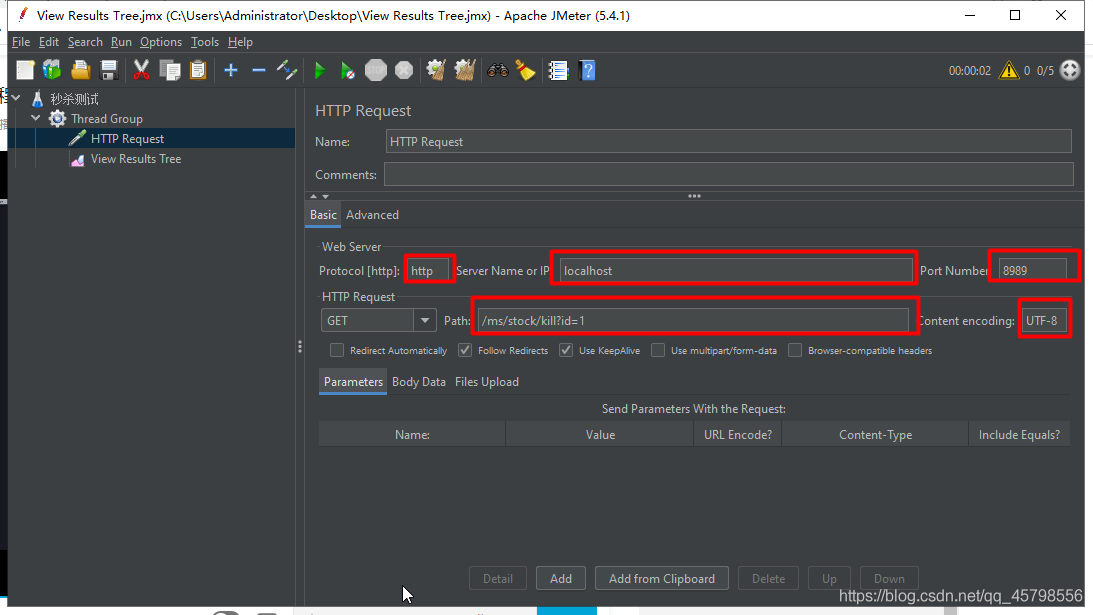
Task: Switch to the Basic tab
Action: [323, 215]
